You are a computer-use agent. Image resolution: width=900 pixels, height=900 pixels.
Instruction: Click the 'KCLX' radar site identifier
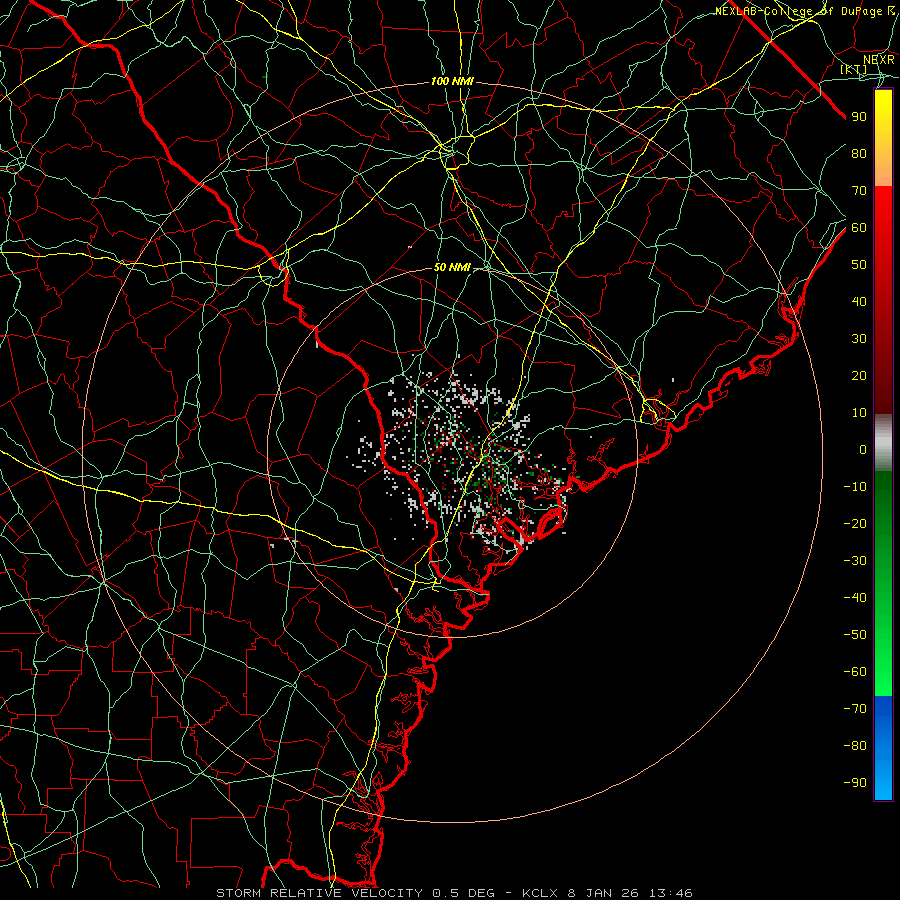pyautogui.click(x=541, y=893)
